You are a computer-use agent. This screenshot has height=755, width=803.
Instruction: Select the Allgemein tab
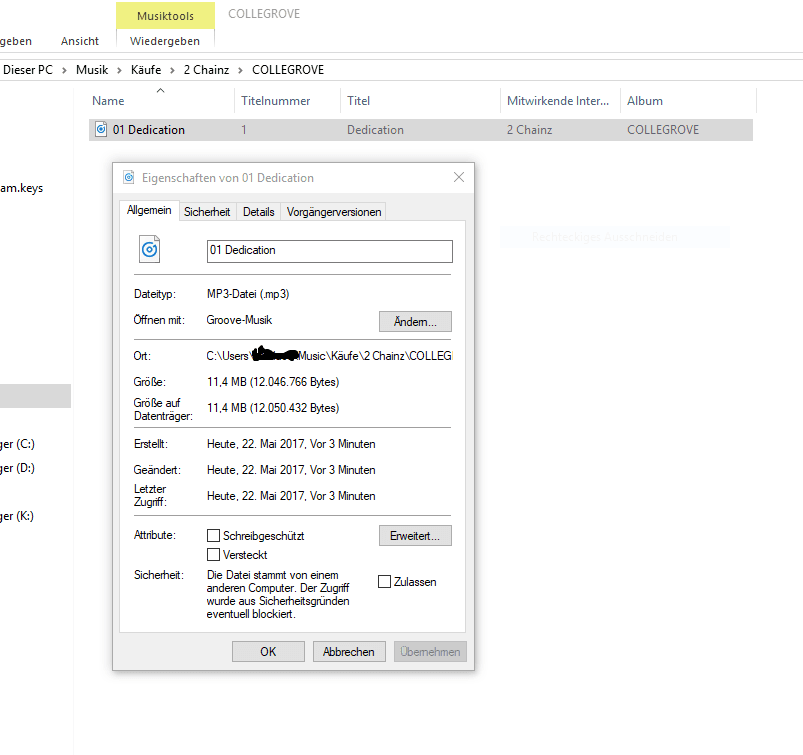click(149, 210)
